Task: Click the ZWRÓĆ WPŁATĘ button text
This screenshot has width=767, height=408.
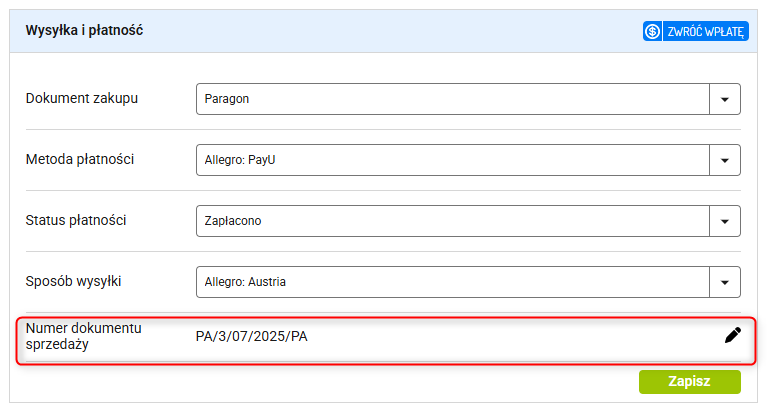Action: tap(705, 32)
